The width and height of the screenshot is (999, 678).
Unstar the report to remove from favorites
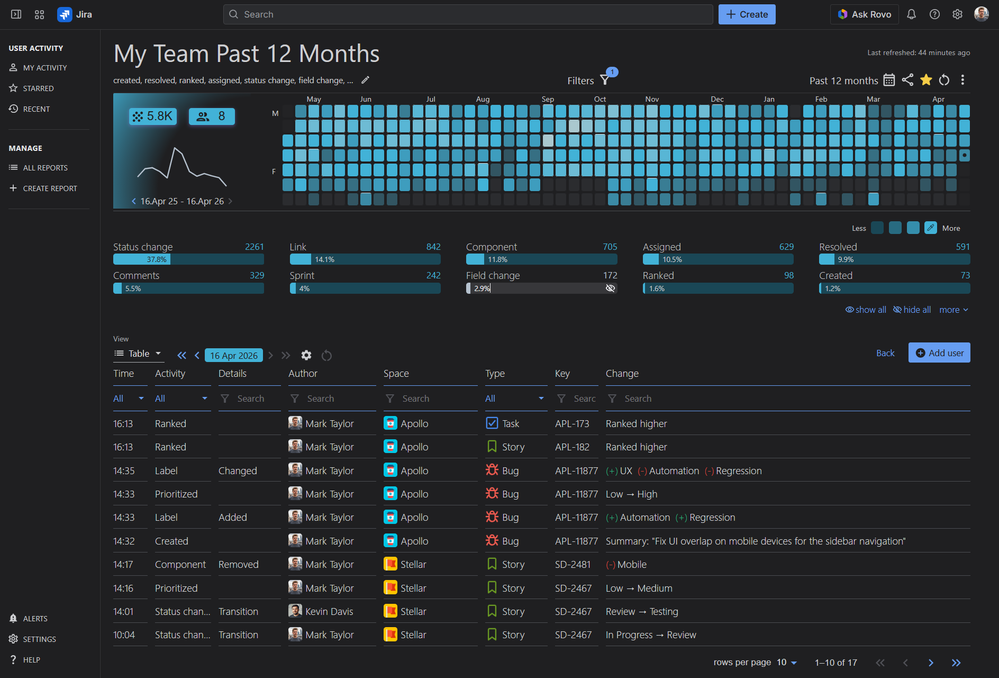coord(926,80)
